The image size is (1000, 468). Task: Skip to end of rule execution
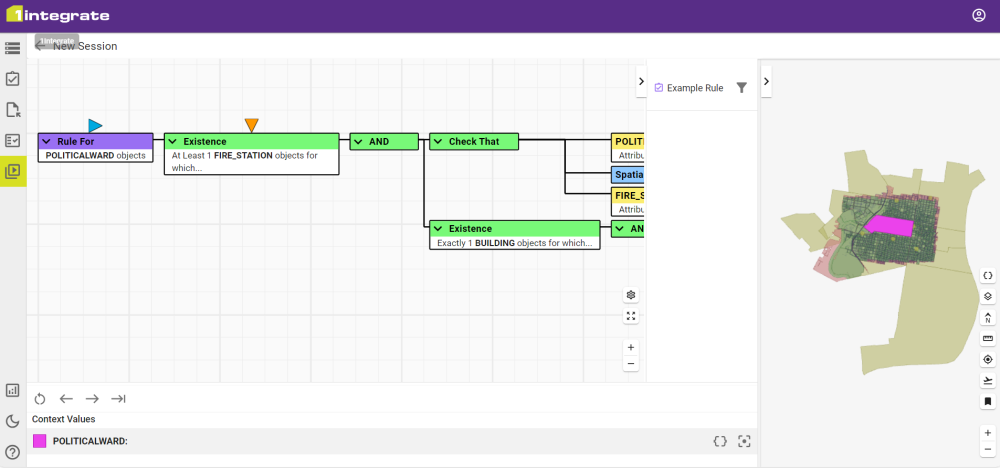tap(118, 399)
